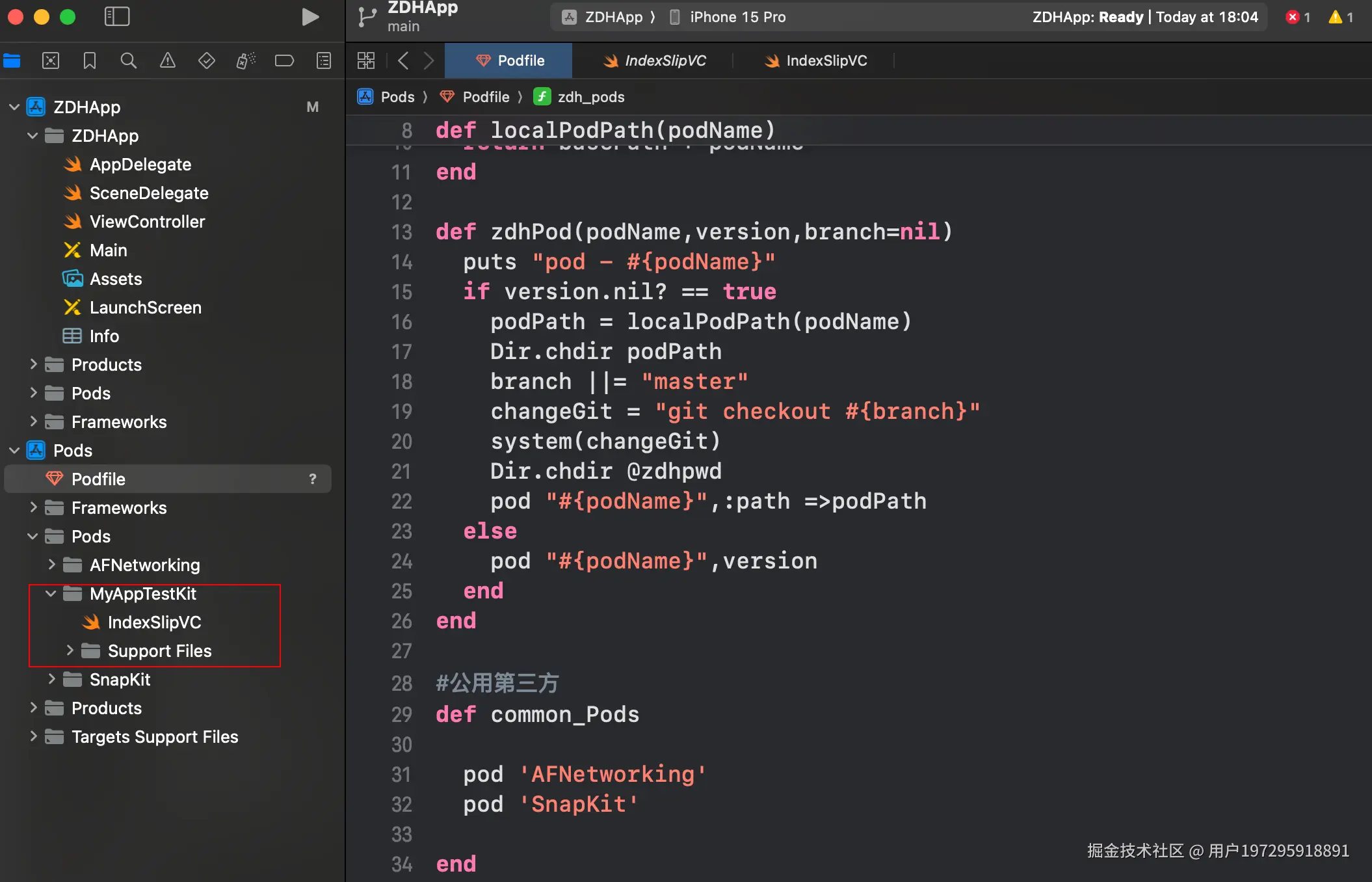Open the Source Control navigator
The height and width of the screenshot is (882, 1372).
[51, 61]
